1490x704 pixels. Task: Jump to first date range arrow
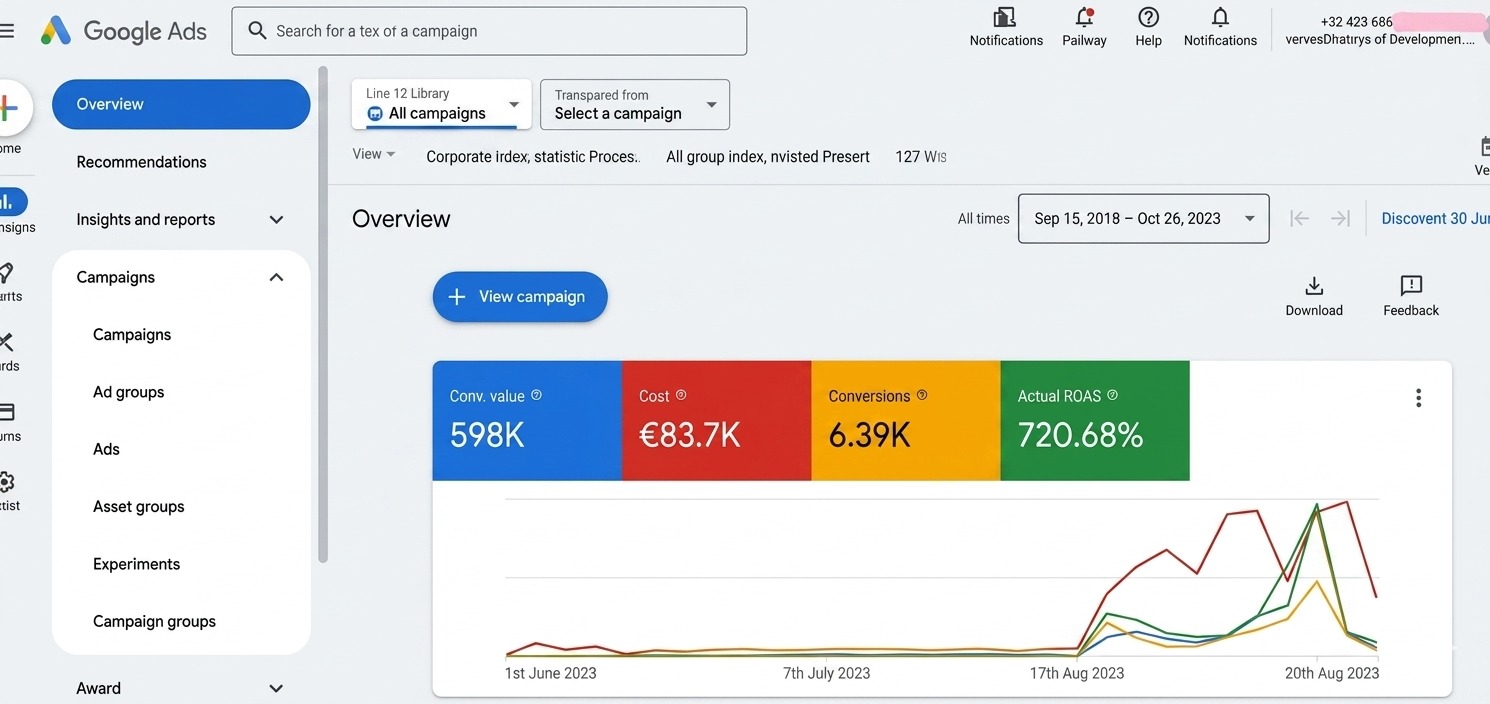(x=1299, y=218)
